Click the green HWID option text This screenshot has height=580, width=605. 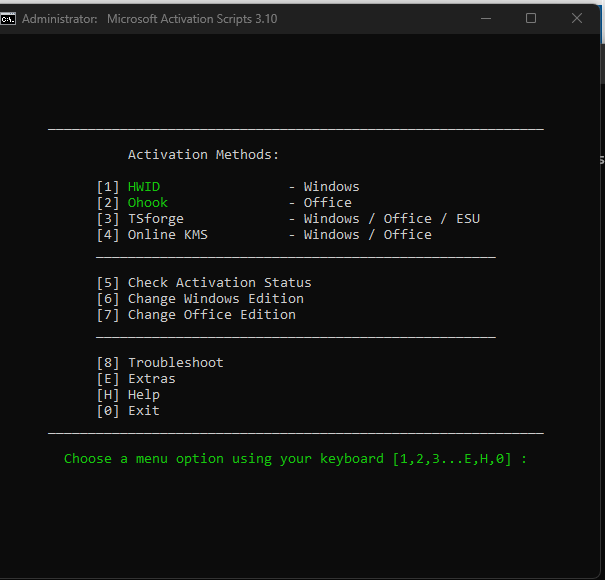(x=144, y=187)
